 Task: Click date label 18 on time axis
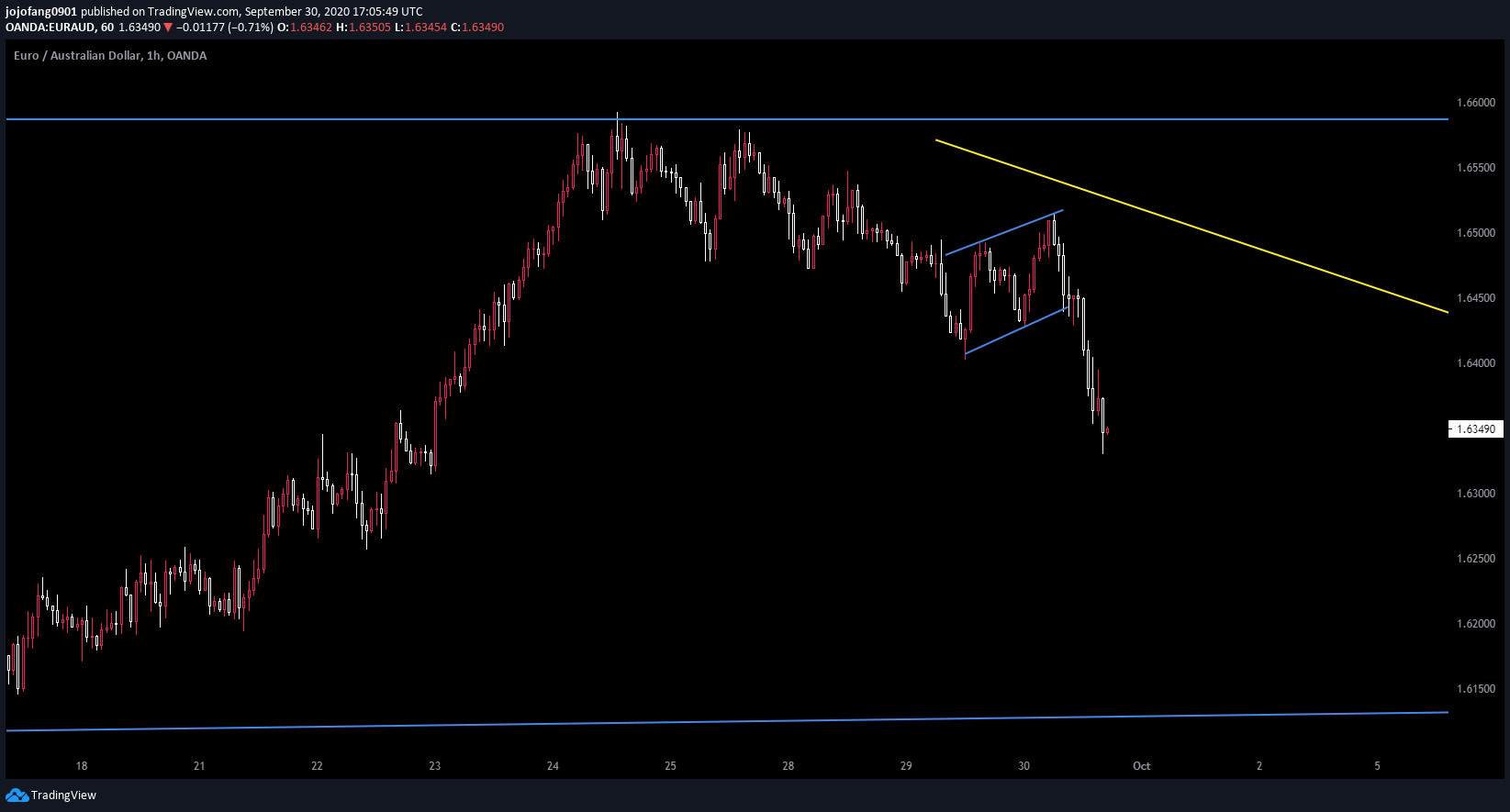[82, 766]
